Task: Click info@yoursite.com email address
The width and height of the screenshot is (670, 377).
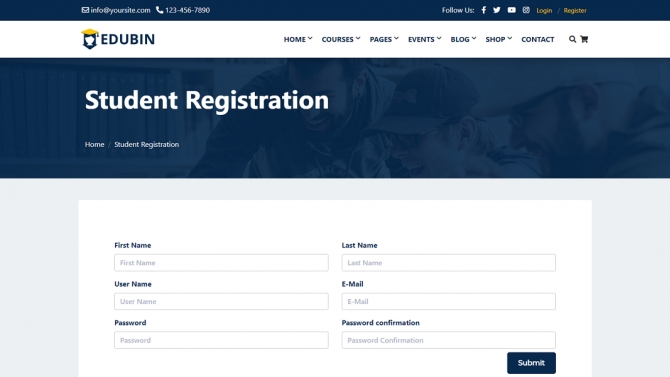Action: click(x=120, y=10)
